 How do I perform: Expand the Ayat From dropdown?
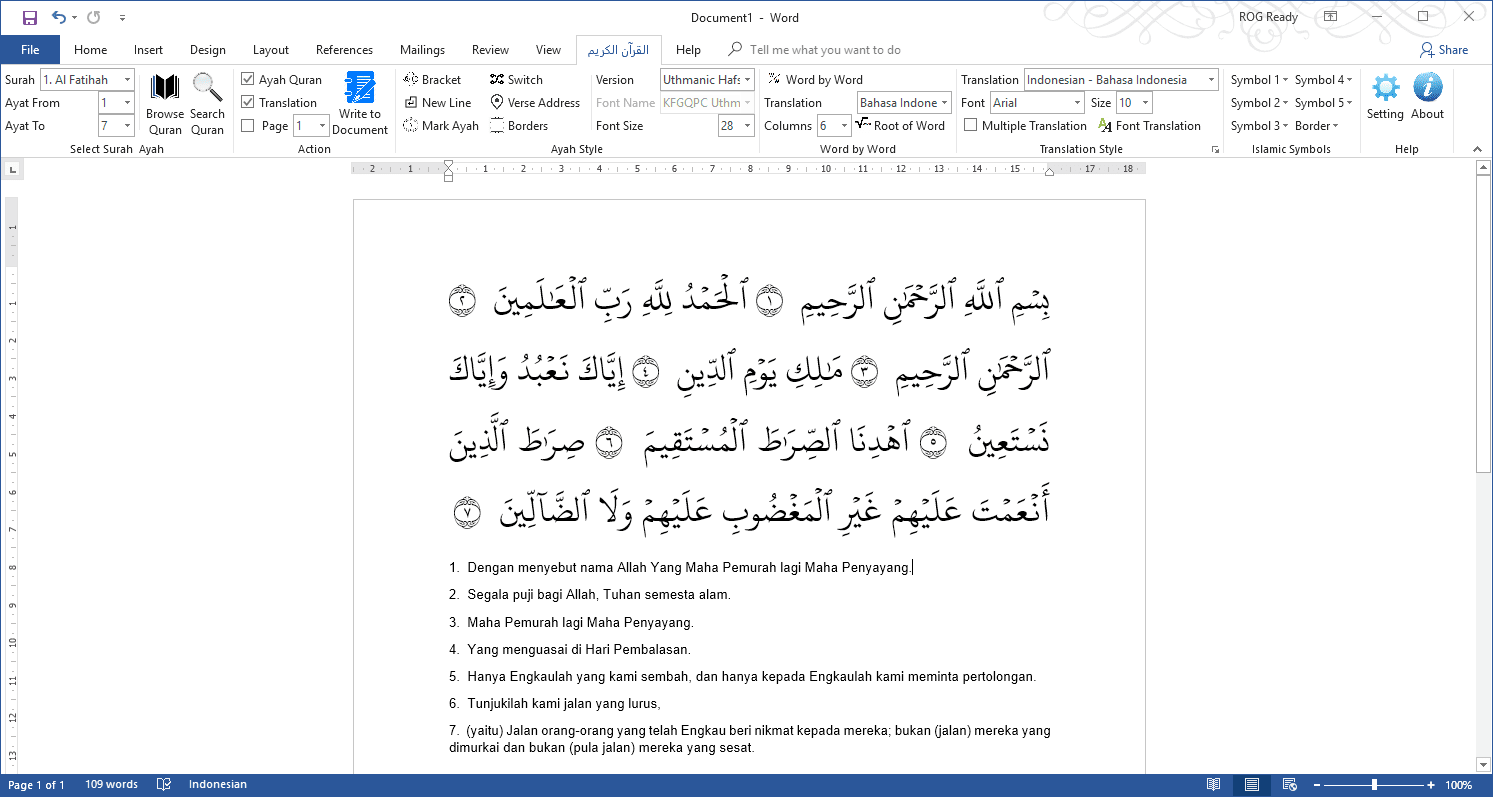pos(127,103)
